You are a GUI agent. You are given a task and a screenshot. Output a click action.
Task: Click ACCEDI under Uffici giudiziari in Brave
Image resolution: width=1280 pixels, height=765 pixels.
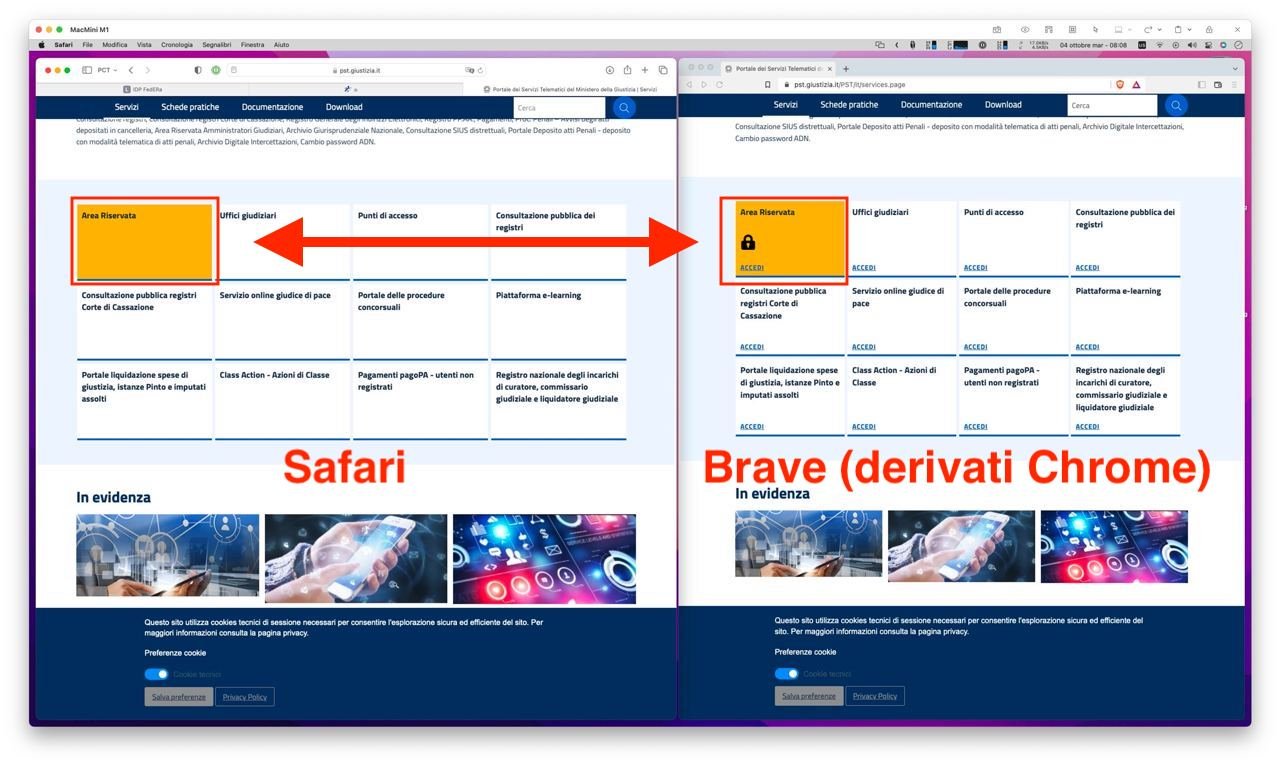click(x=864, y=268)
